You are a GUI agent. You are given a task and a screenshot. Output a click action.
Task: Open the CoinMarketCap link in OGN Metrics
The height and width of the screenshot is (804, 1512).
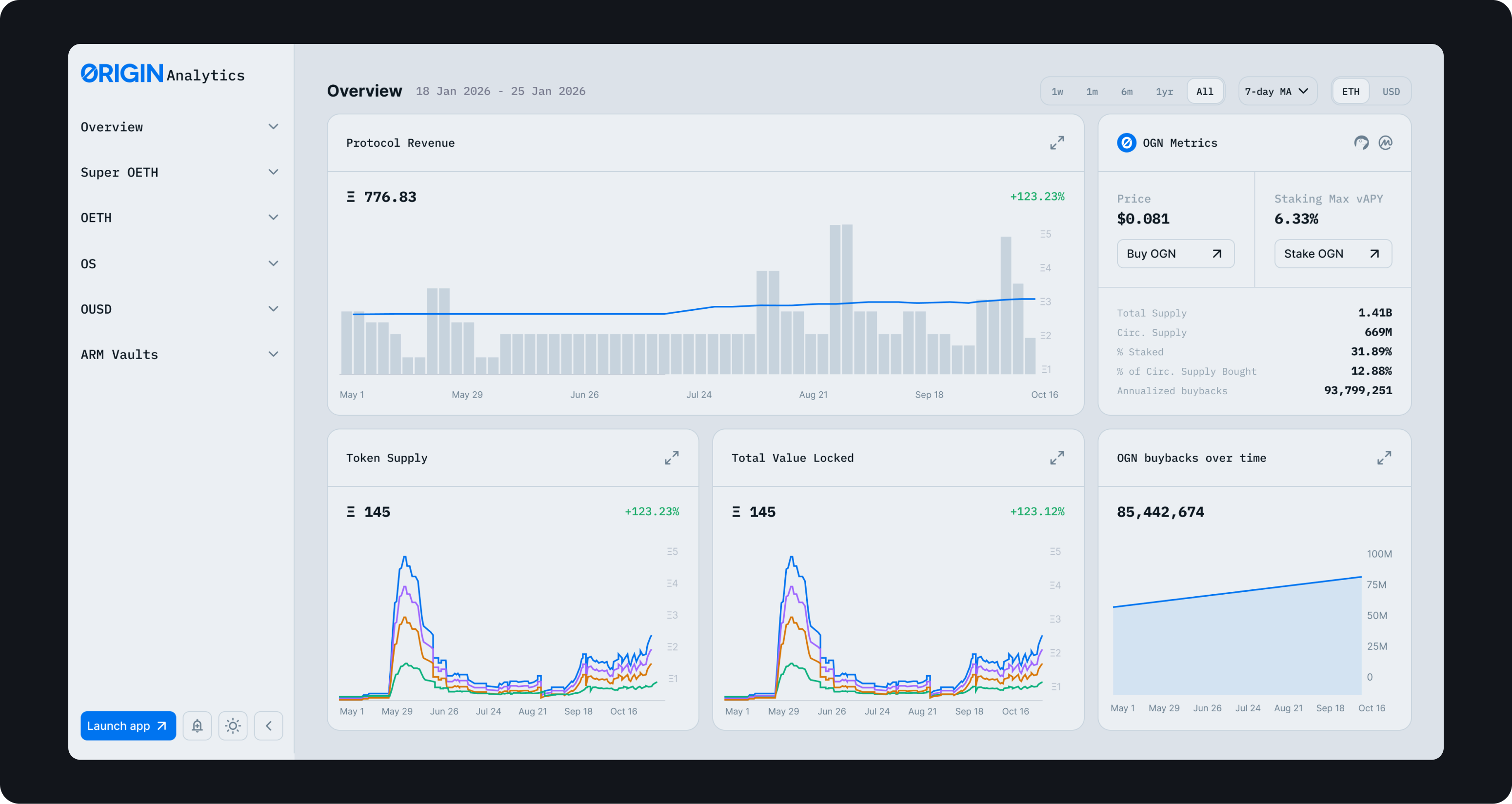point(1385,143)
